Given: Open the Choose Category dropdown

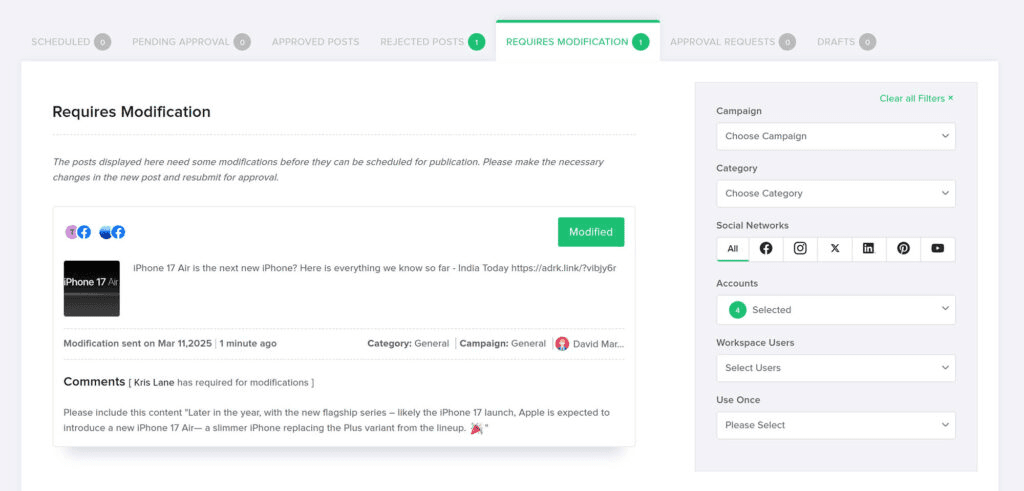Looking at the screenshot, I should (x=836, y=193).
